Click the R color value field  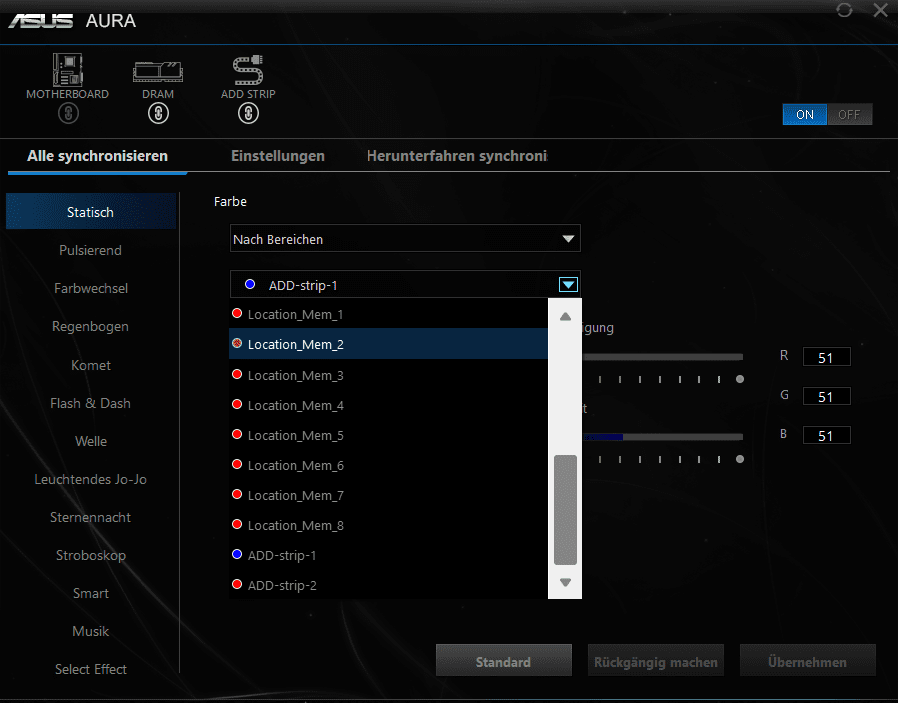click(x=826, y=357)
